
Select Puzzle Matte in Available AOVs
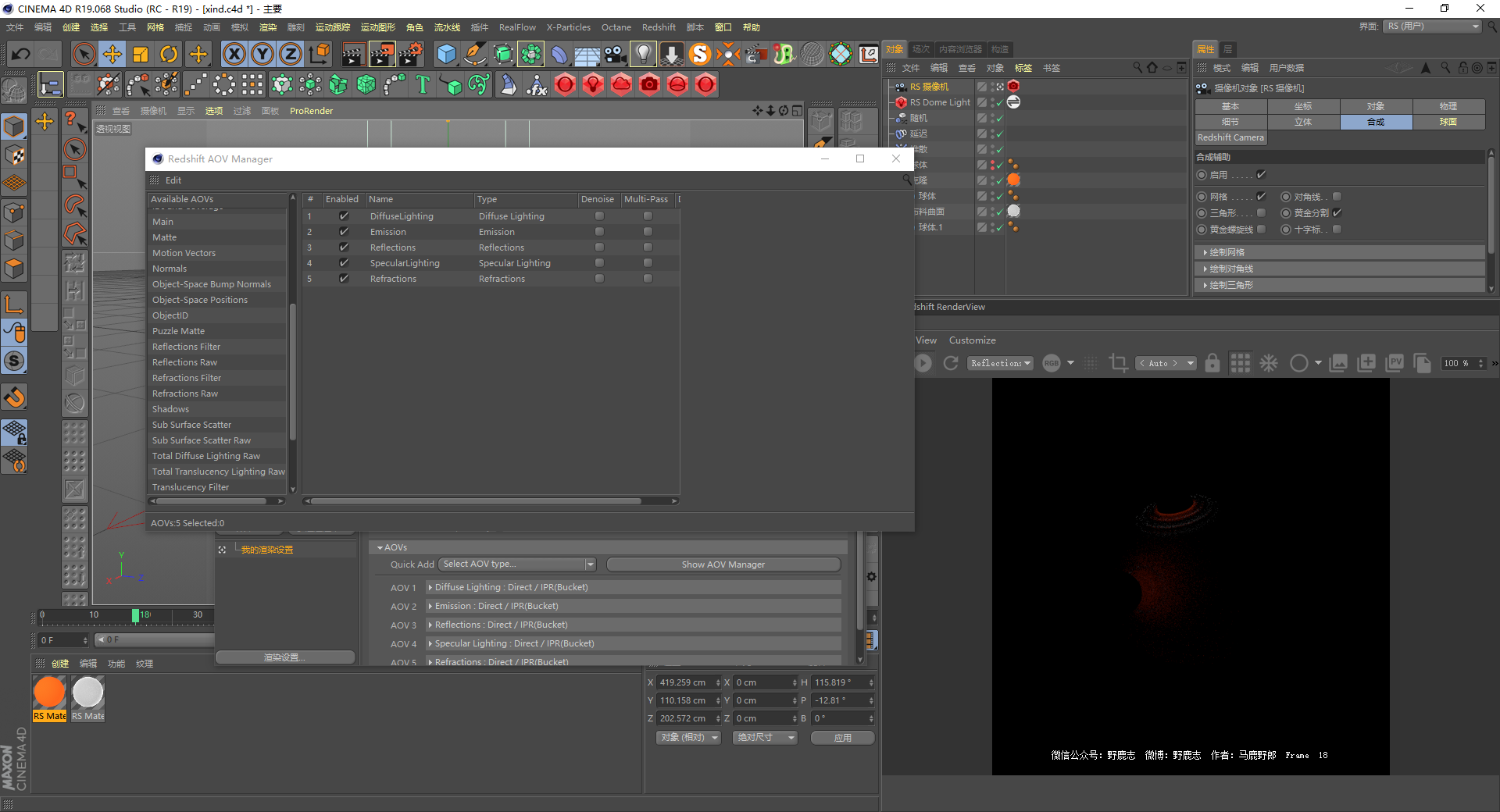[x=178, y=331]
